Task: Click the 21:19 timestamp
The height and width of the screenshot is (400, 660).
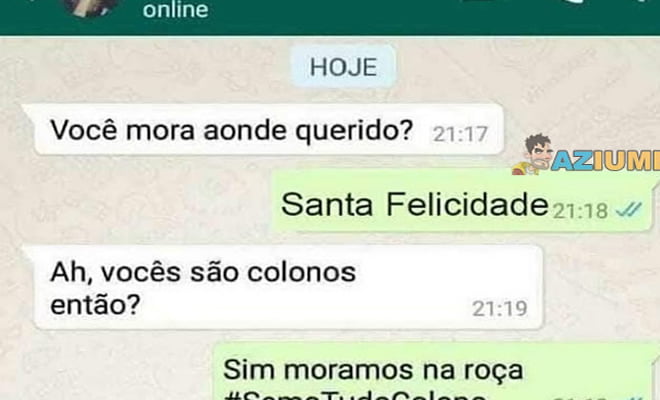Action: pyautogui.click(x=500, y=309)
